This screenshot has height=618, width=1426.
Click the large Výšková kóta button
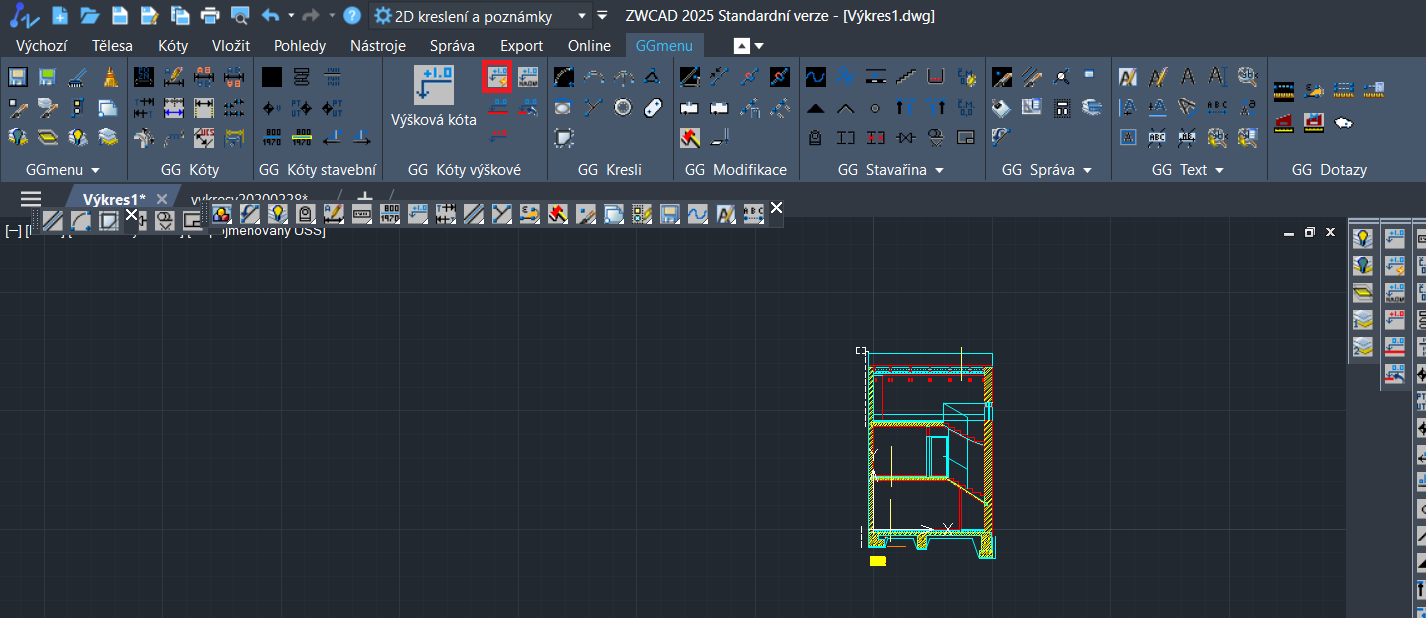click(x=433, y=97)
